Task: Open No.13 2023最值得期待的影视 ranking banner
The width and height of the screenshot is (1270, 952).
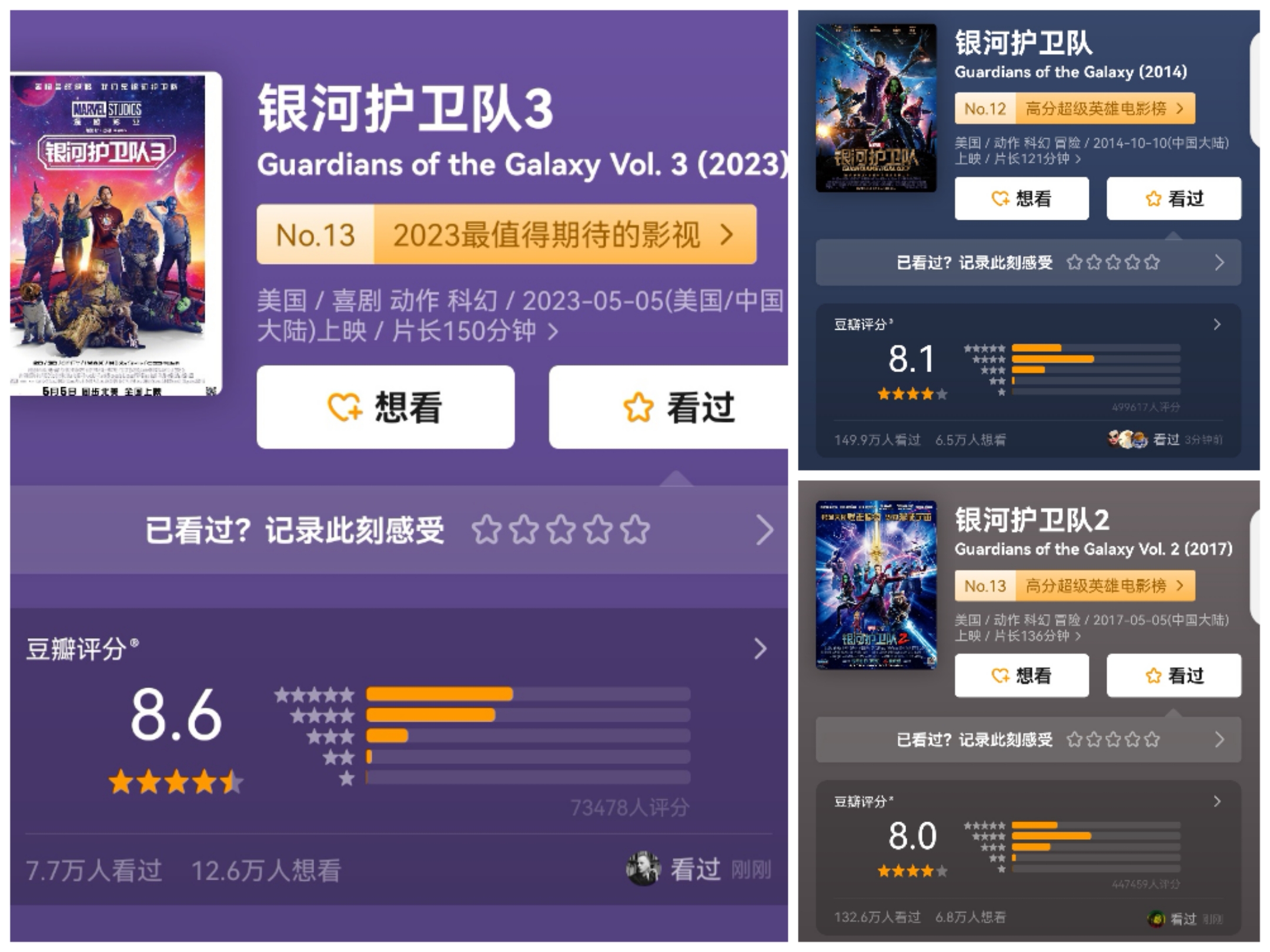Action: tap(506, 234)
